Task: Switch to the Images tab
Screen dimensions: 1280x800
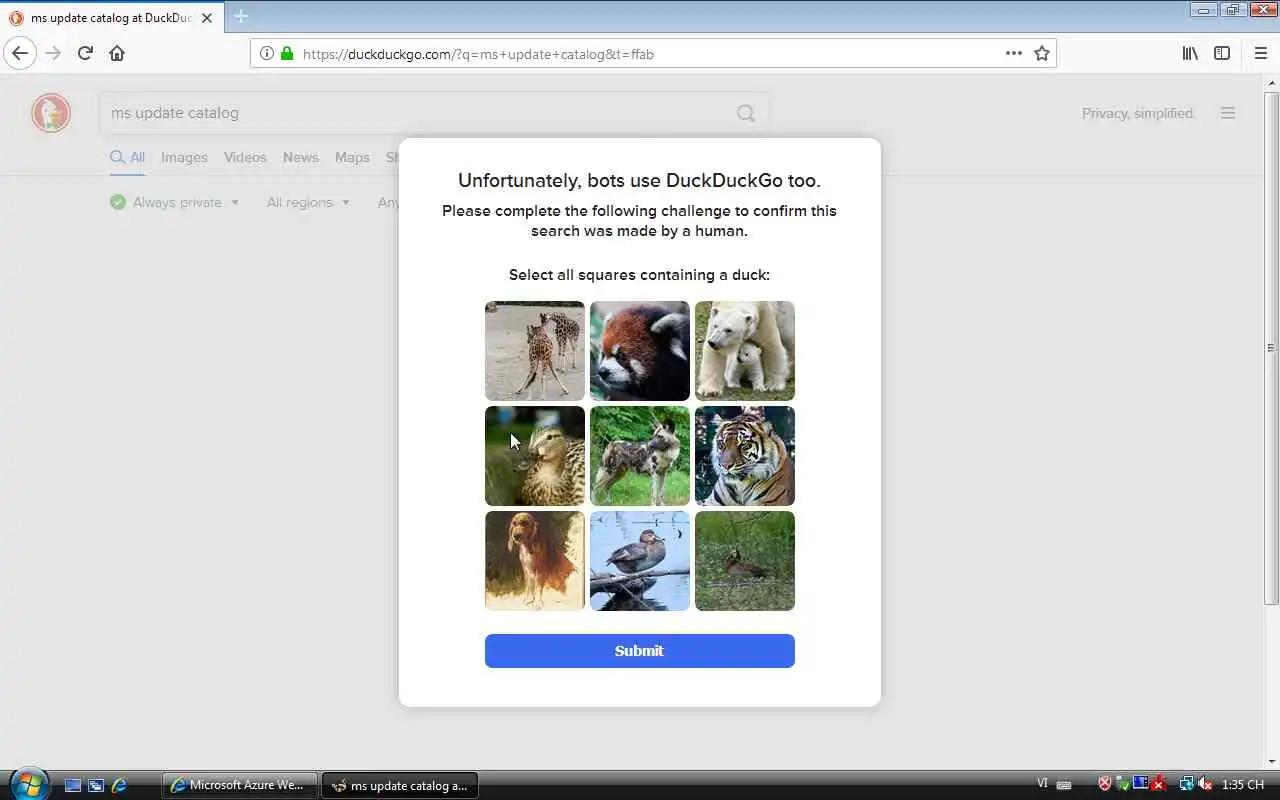Action: tap(184, 157)
